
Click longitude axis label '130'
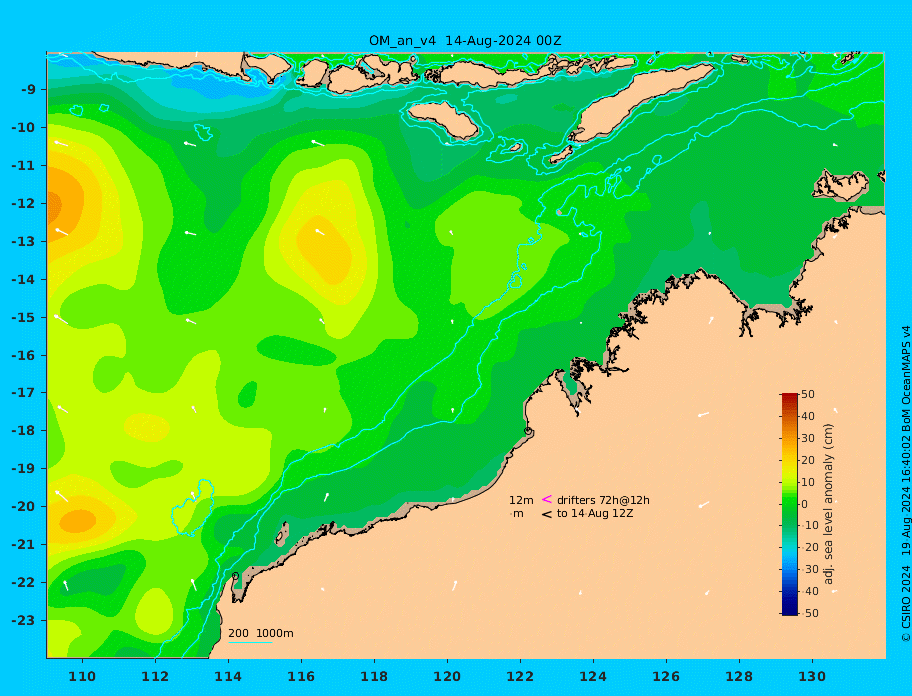tap(812, 677)
